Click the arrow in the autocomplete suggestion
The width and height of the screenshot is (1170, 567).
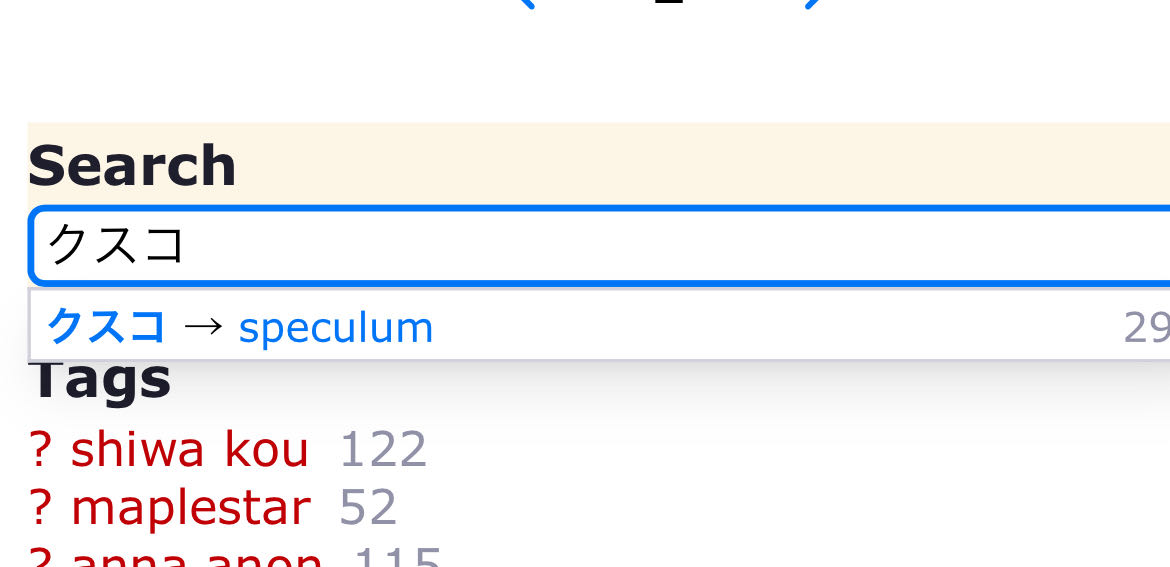click(203, 327)
